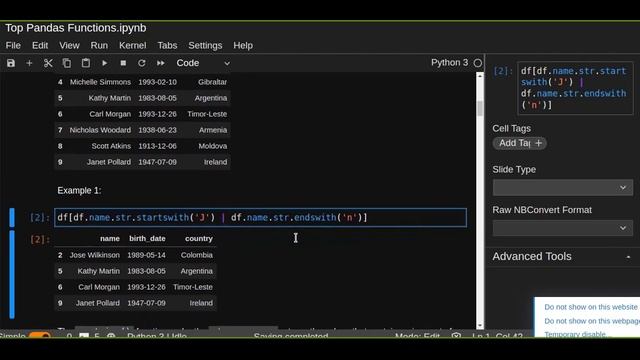Interrupt the kernel with stop icon
The height and width of the screenshot is (360, 640).
(x=123, y=63)
